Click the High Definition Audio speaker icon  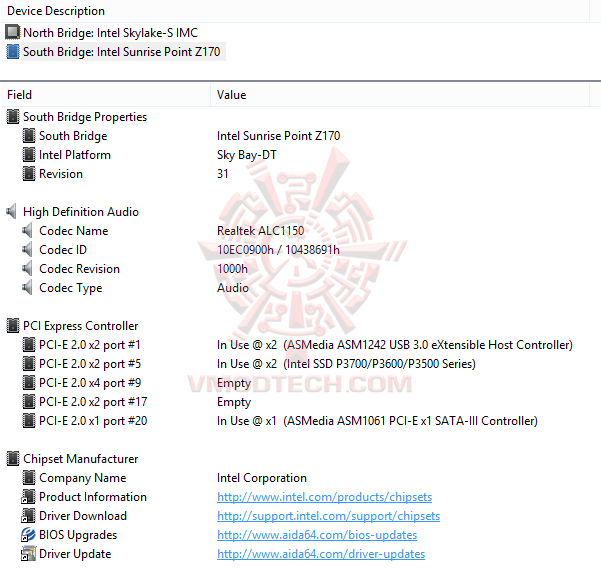(12, 212)
